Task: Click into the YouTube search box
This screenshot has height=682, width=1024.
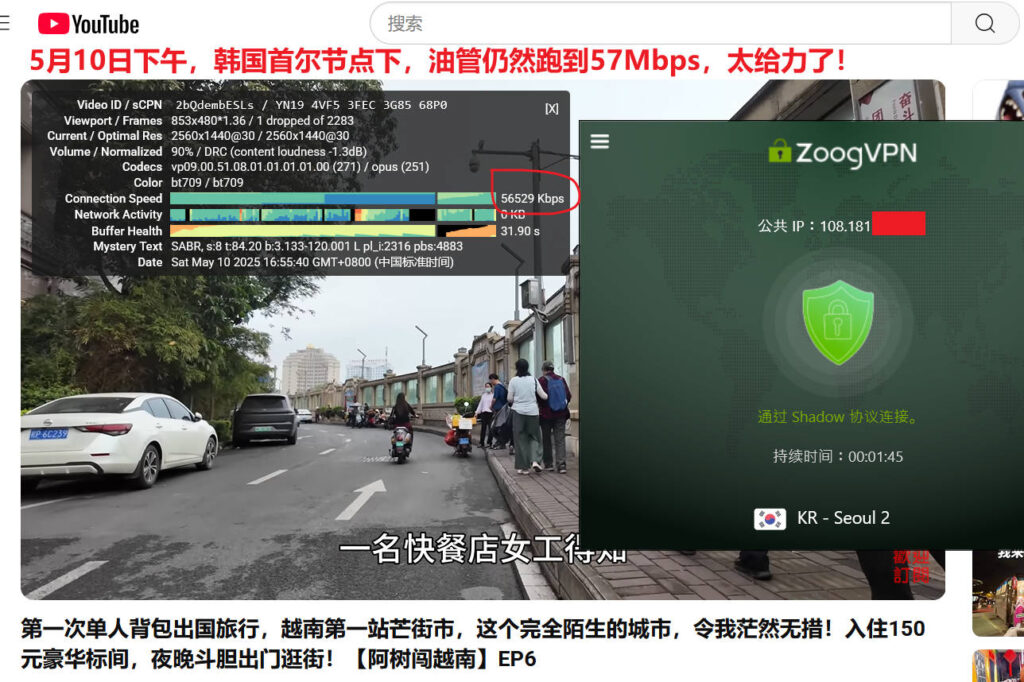Action: (x=660, y=23)
